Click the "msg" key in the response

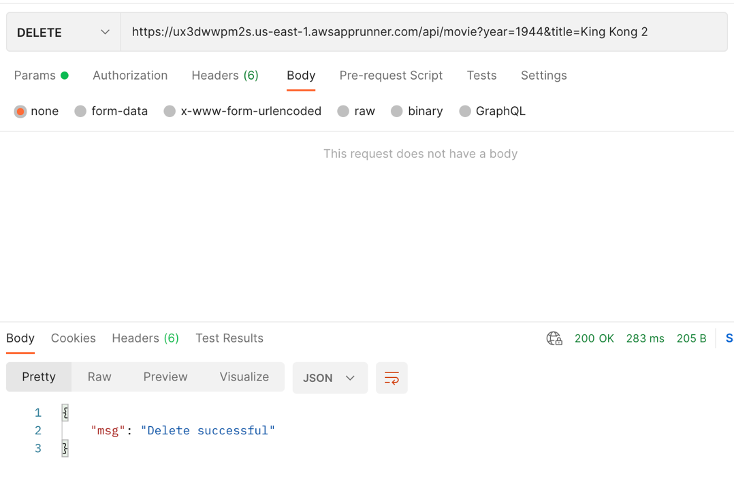[108, 430]
